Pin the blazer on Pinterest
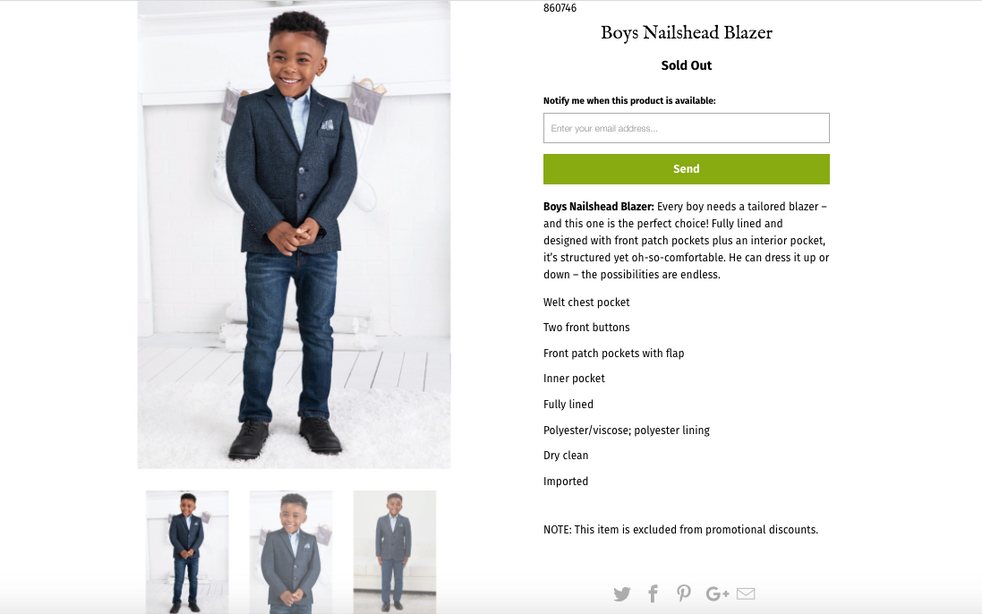This screenshot has width=982, height=614. click(684, 594)
